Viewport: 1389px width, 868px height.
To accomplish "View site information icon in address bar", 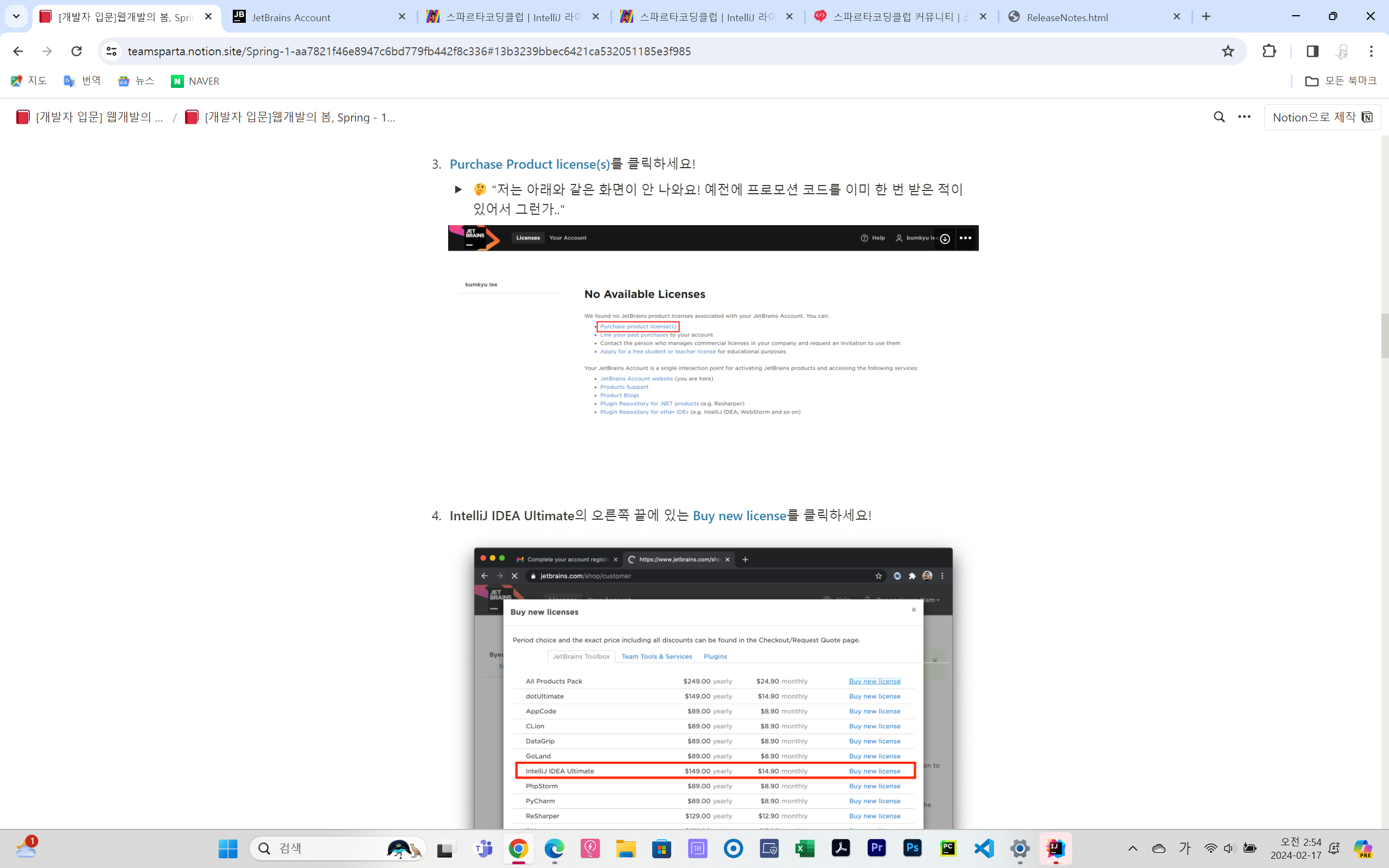I will (111, 51).
